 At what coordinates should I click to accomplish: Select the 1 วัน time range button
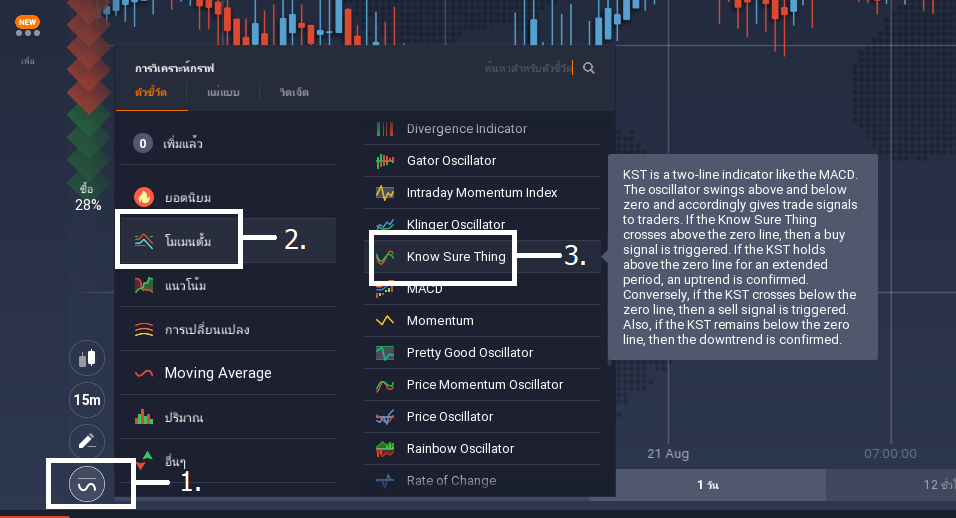coord(708,485)
